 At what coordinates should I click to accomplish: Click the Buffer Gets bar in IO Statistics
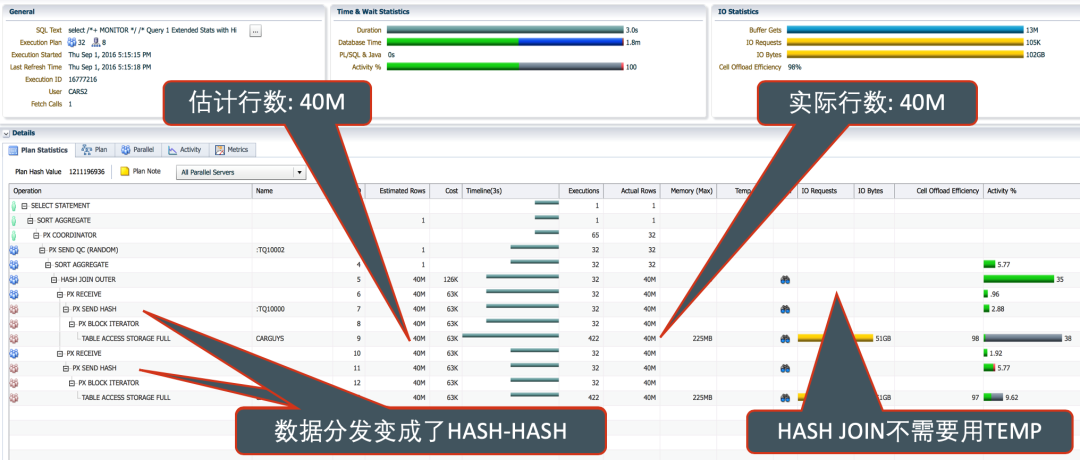pos(905,30)
